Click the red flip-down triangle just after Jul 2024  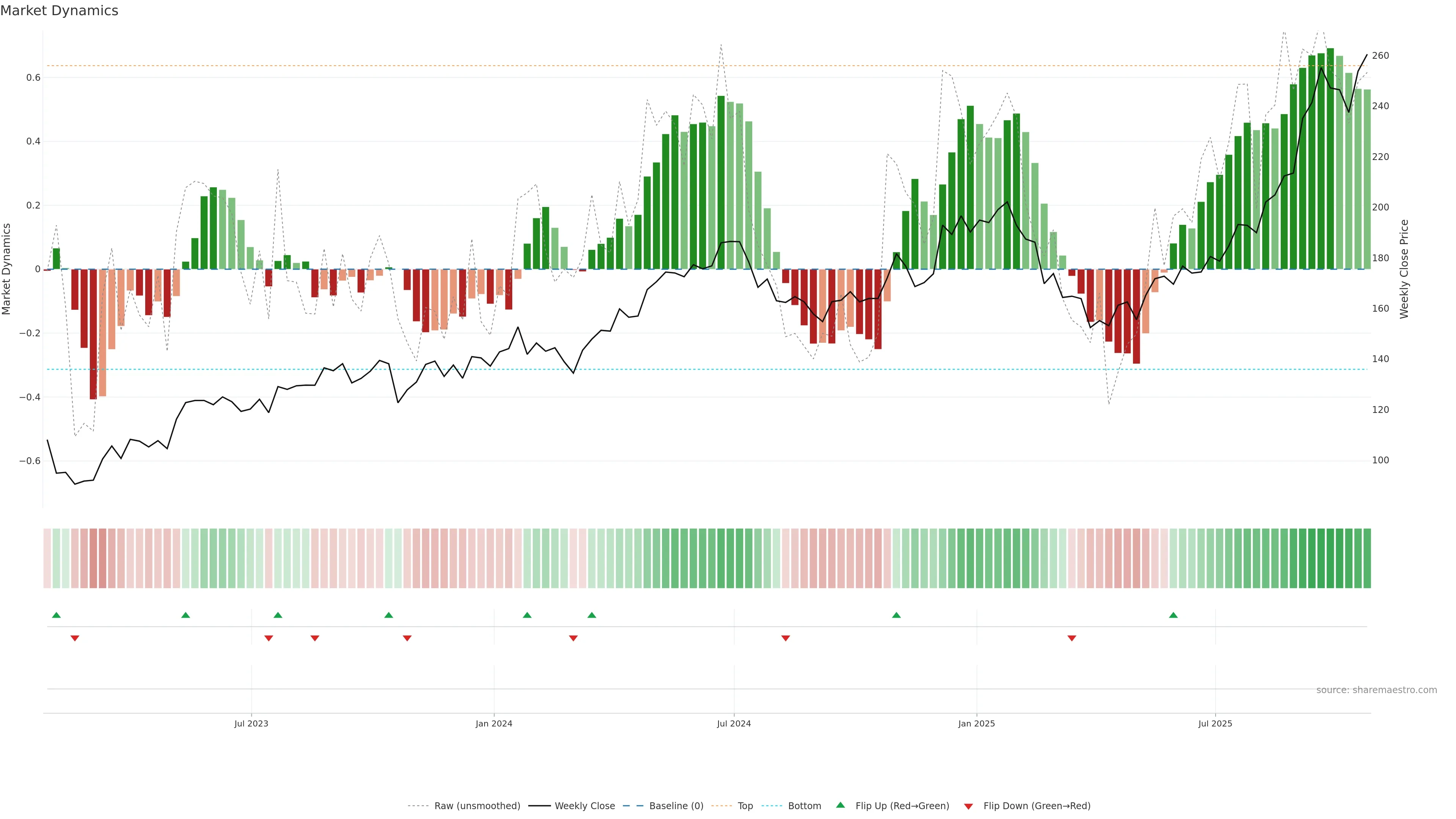tap(786, 638)
